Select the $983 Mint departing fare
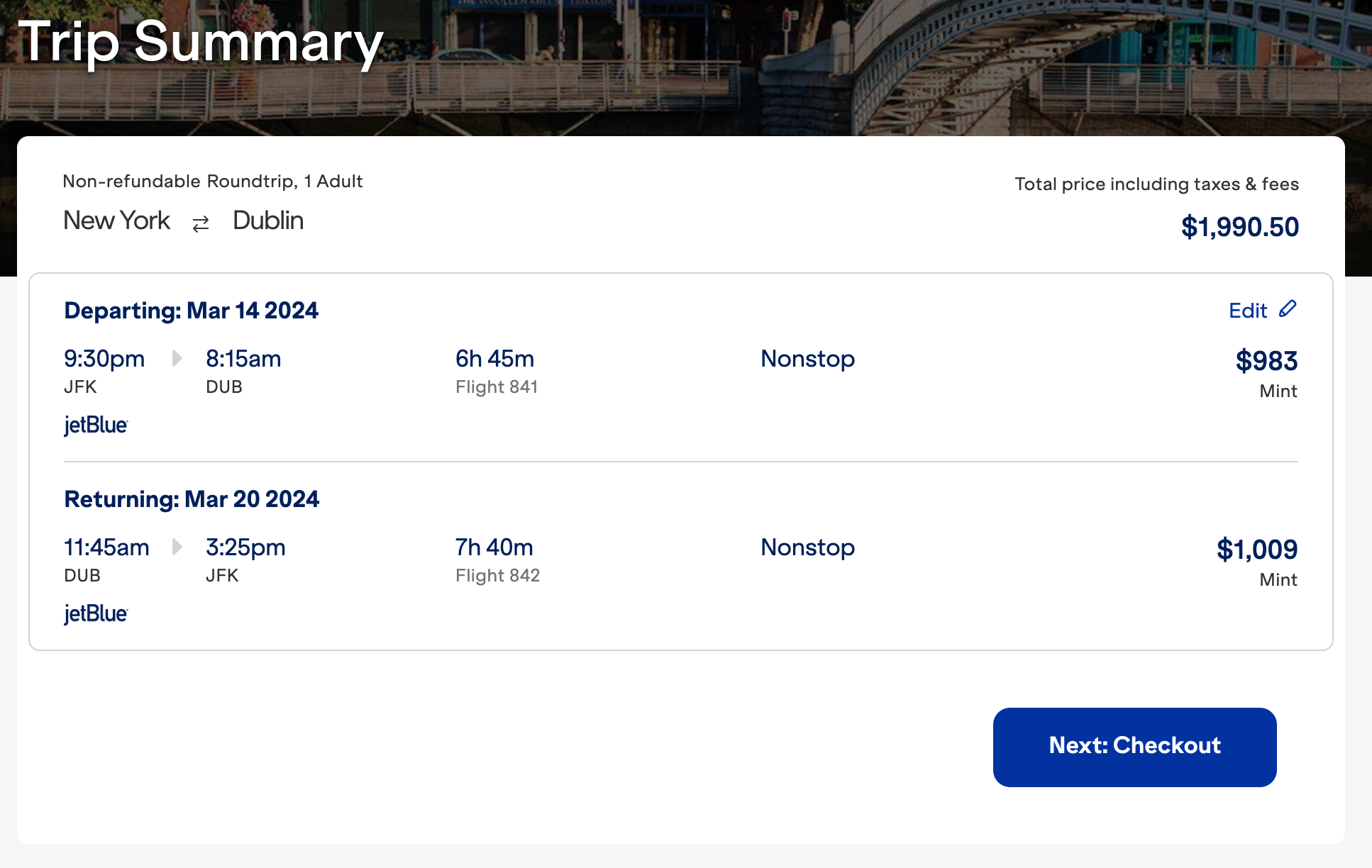Screen dimensions: 1372x868 click(x=1268, y=361)
